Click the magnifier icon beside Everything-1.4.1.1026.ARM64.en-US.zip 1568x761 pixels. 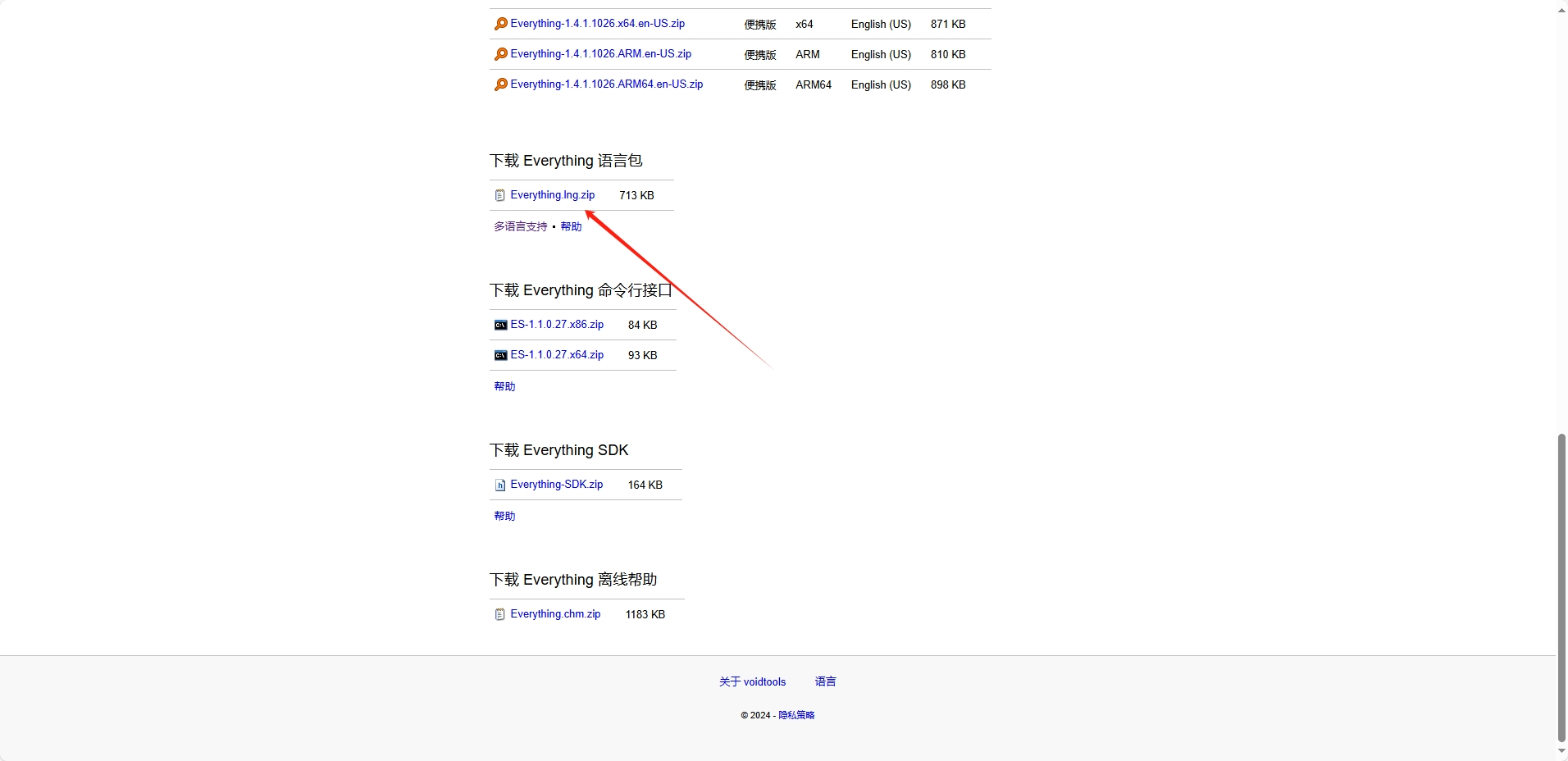[500, 84]
